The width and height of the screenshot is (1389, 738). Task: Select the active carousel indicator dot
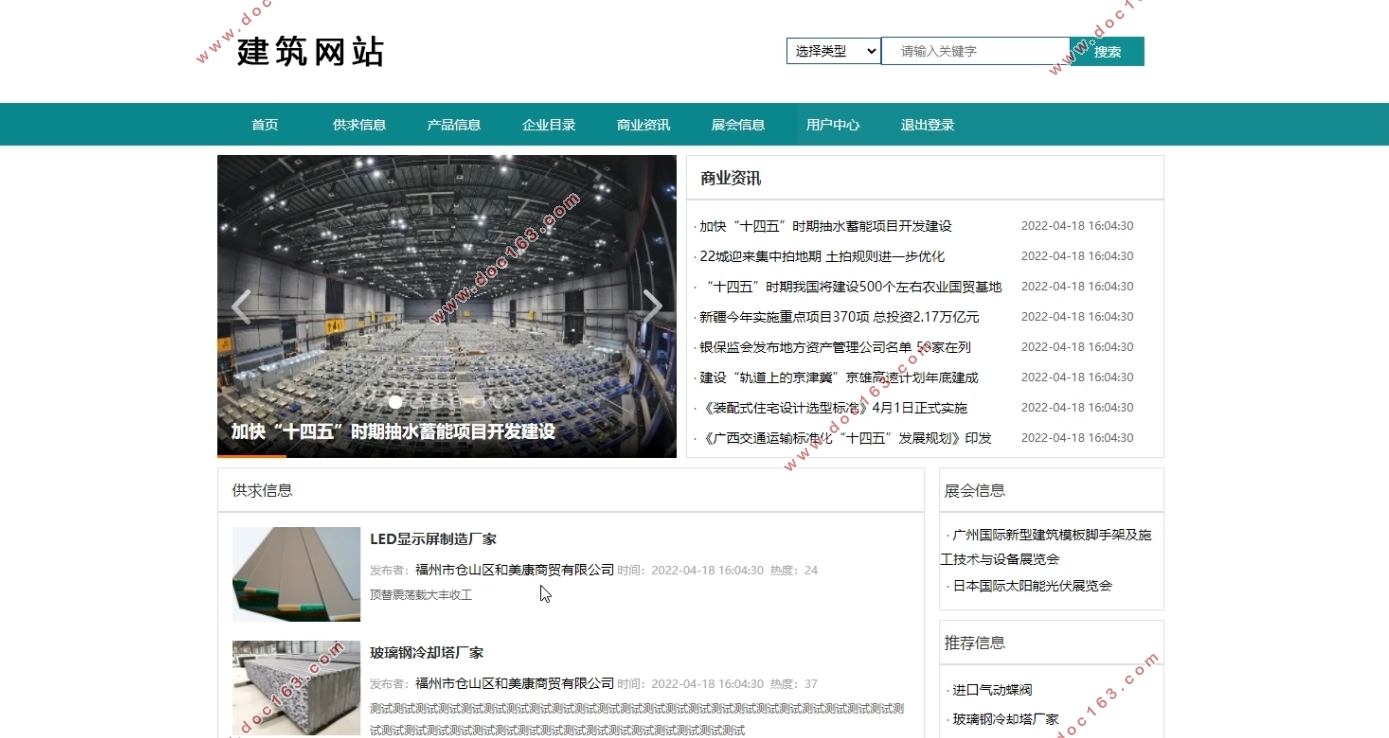pyautogui.click(x=396, y=402)
